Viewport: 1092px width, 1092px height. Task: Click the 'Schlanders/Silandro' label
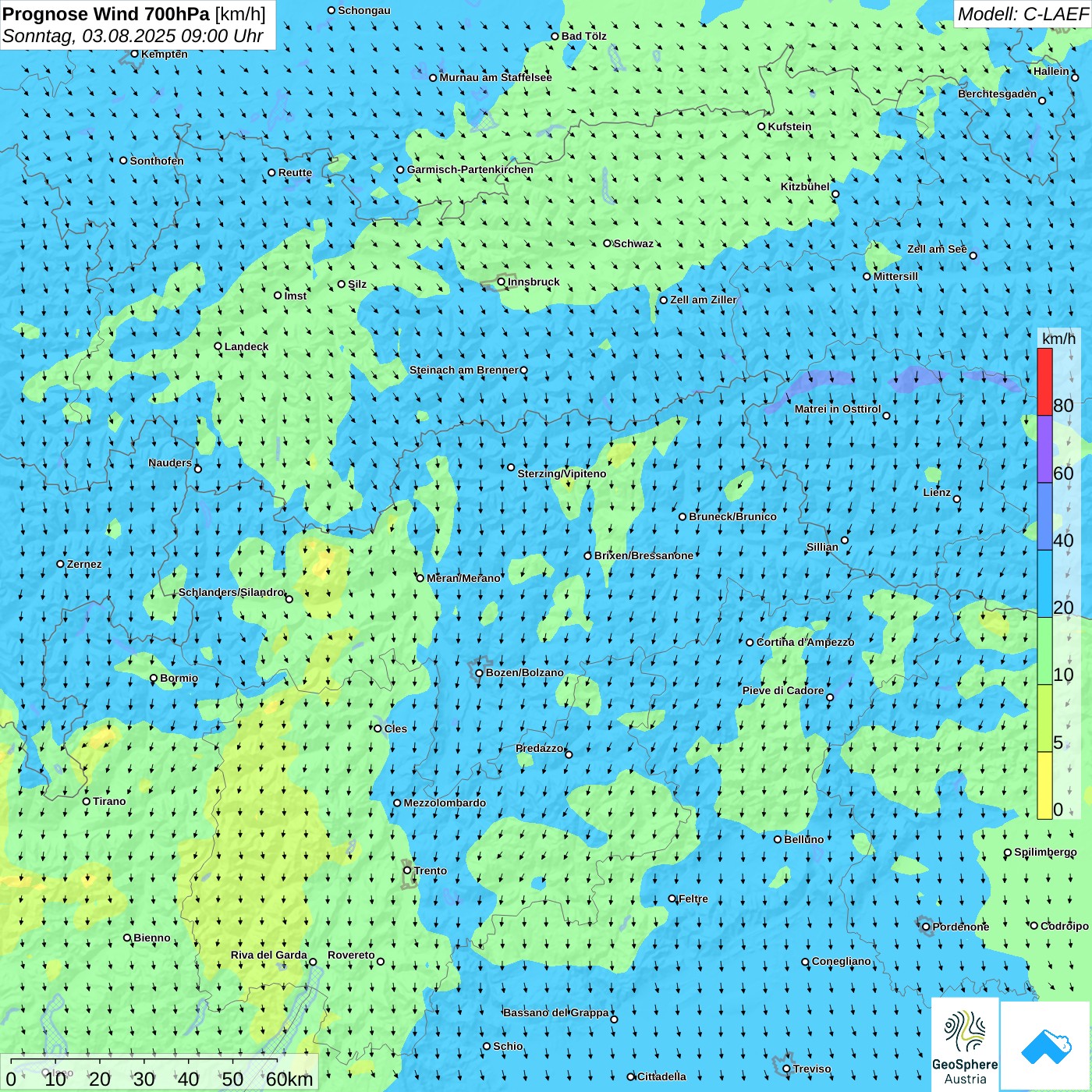[x=231, y=592]
